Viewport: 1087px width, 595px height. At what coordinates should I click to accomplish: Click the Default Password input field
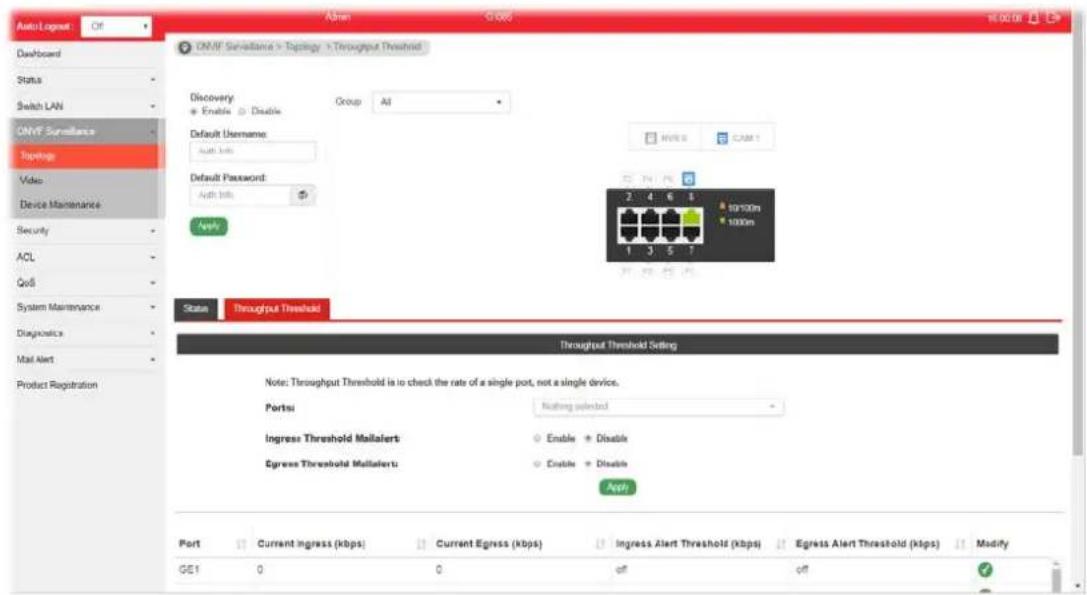(x=240, y=196)
